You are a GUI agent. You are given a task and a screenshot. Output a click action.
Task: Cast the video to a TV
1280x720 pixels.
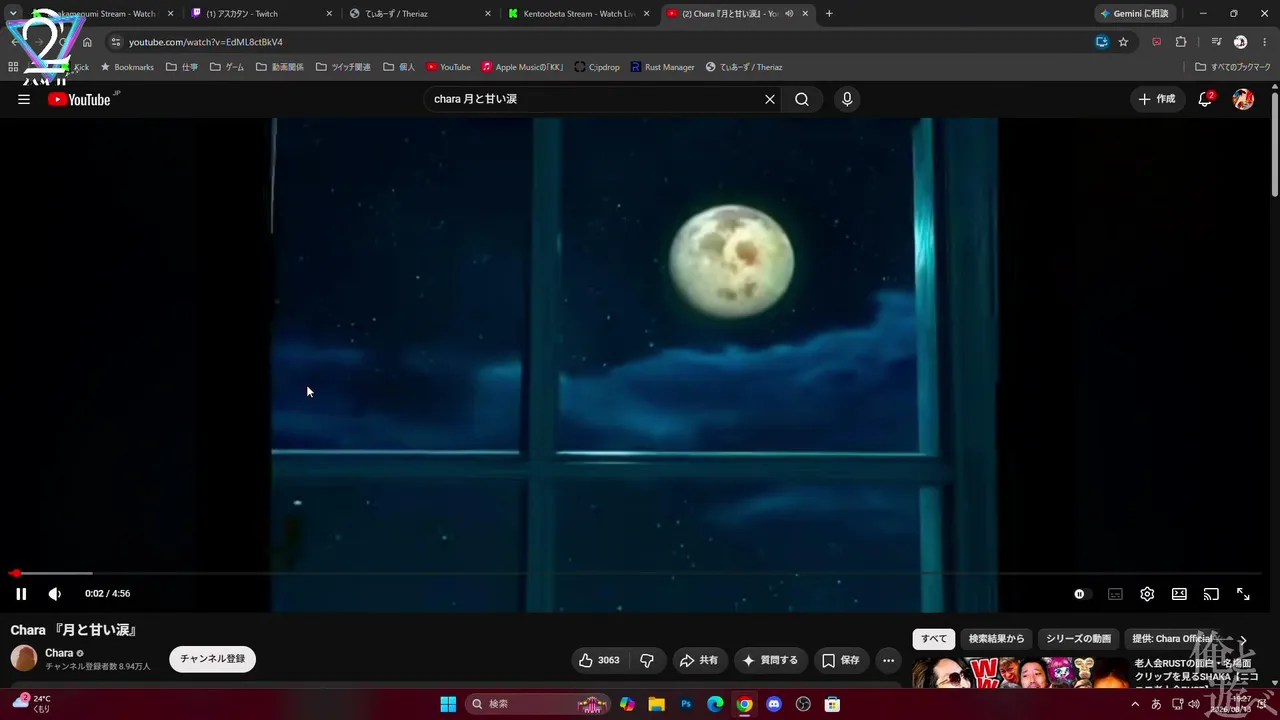coord(1211,594)
